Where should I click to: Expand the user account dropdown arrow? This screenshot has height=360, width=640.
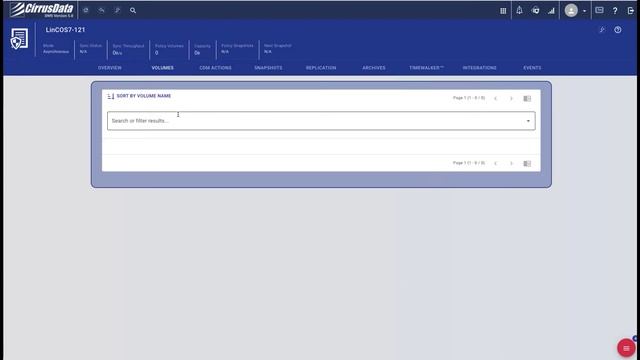pos(584,11)
